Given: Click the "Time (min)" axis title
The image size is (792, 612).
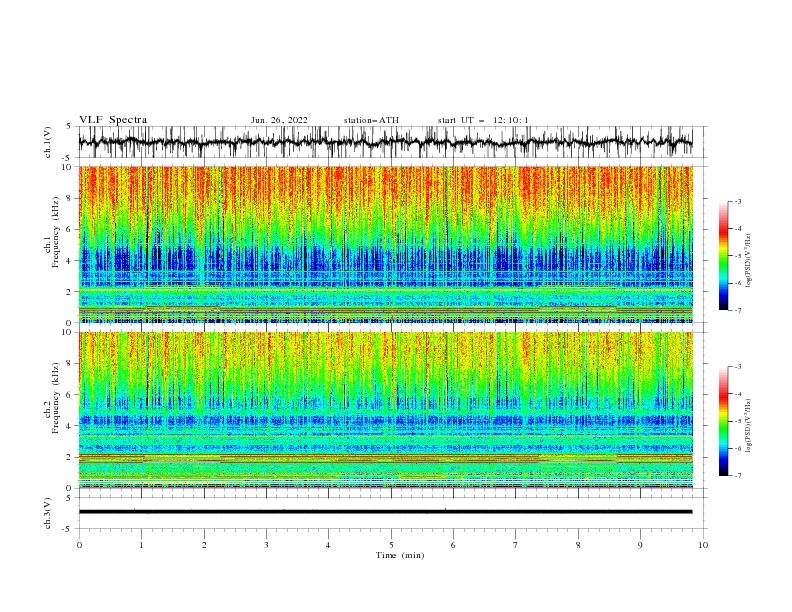Looking at the screenshot, I should [x=400, y=555].
